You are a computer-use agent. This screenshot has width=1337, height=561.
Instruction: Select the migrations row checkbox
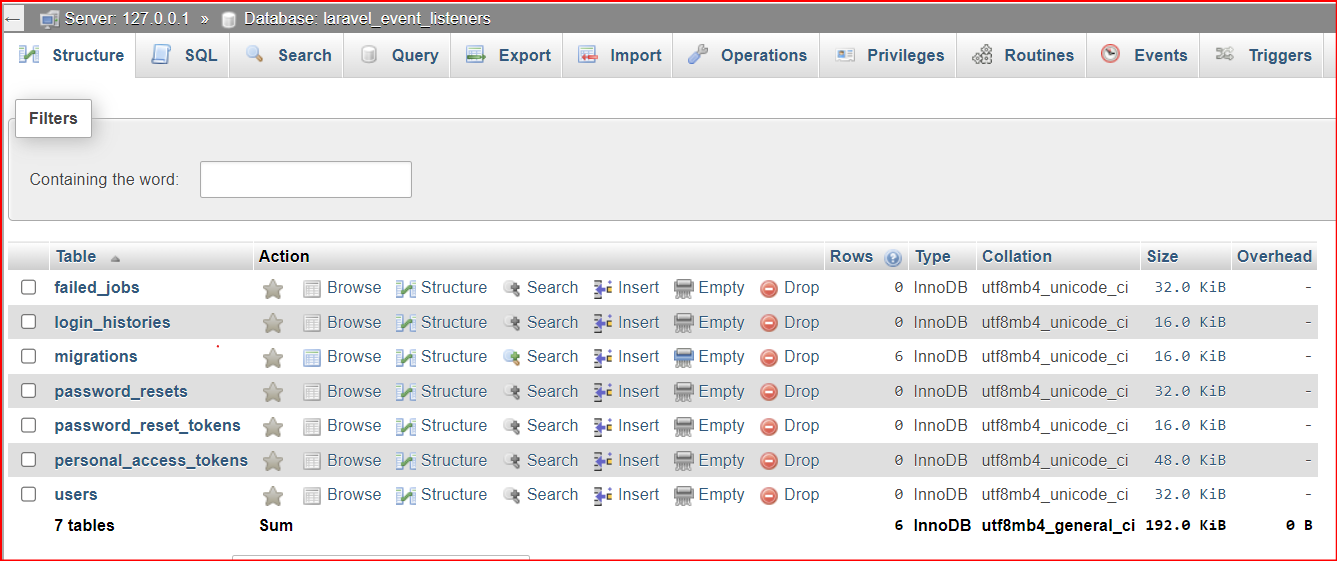coord(29,357)
